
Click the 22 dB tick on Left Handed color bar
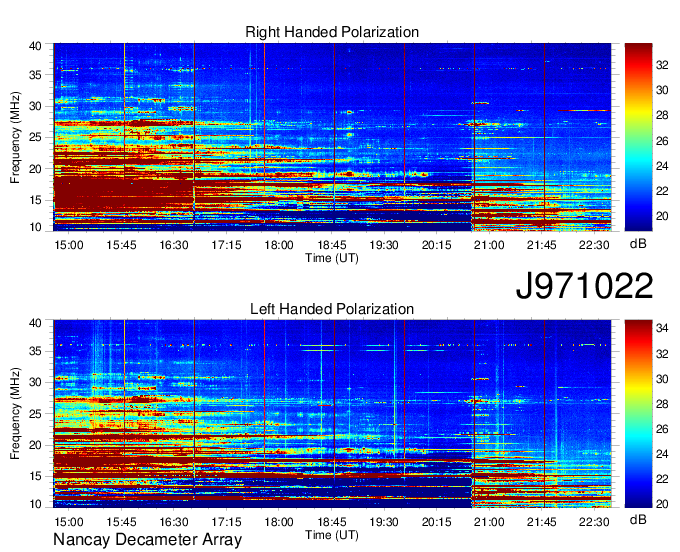[662, 479]
